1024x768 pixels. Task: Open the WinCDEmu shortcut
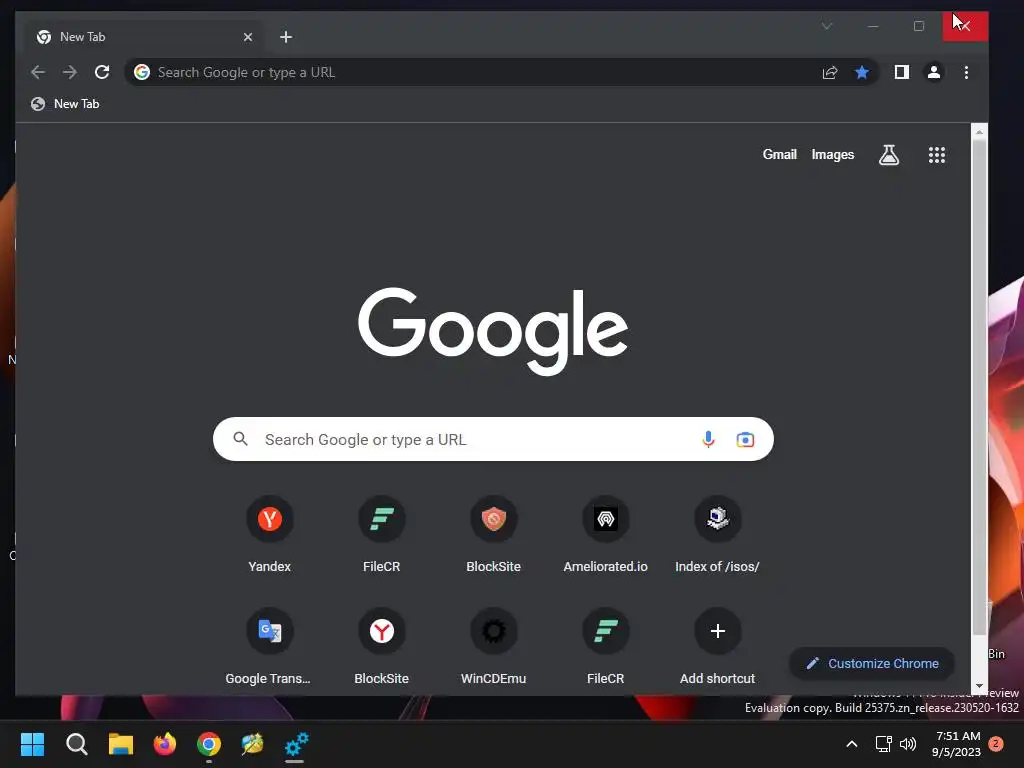(494, 647)
